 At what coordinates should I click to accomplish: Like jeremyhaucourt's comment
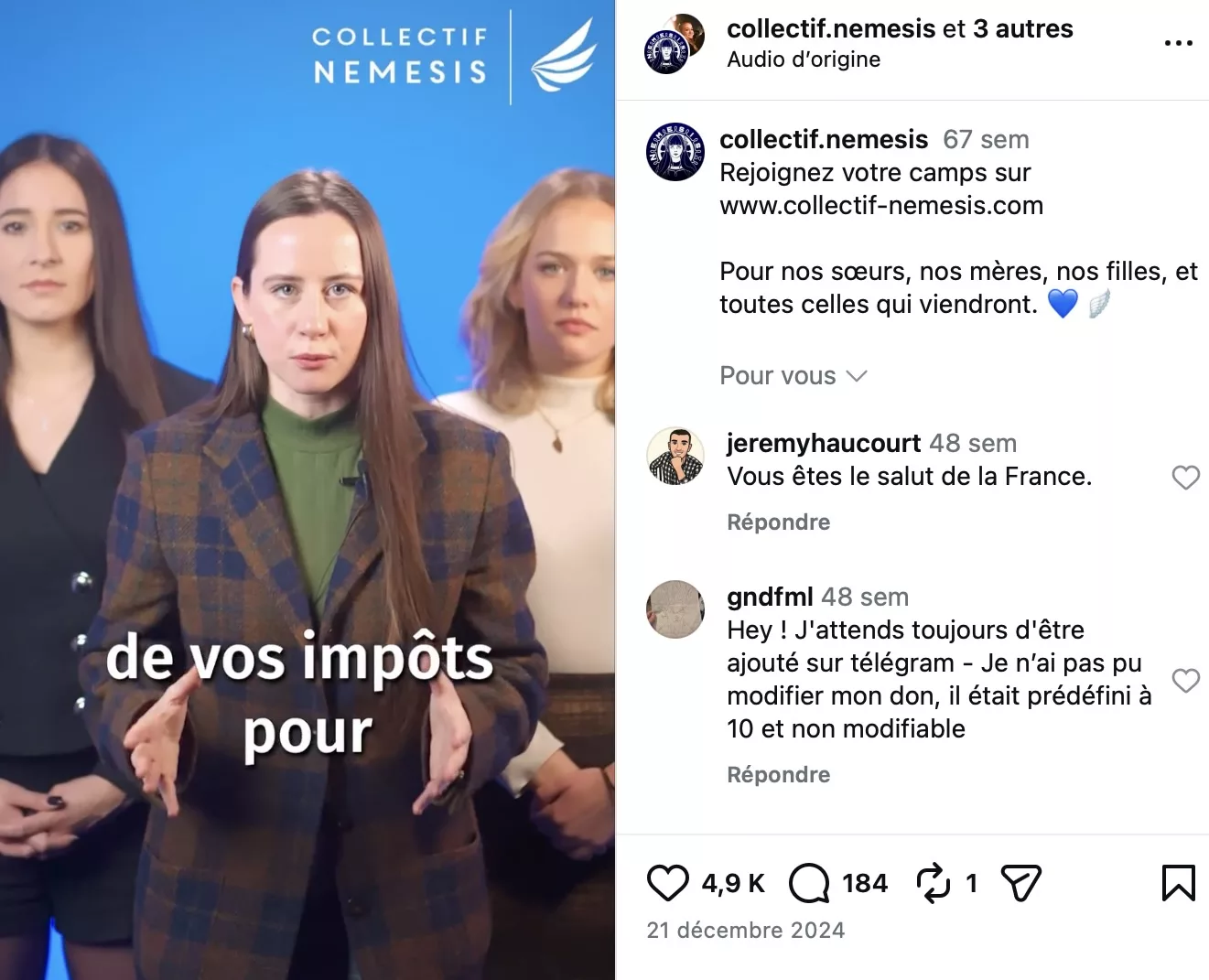[x=1185, y=477]
